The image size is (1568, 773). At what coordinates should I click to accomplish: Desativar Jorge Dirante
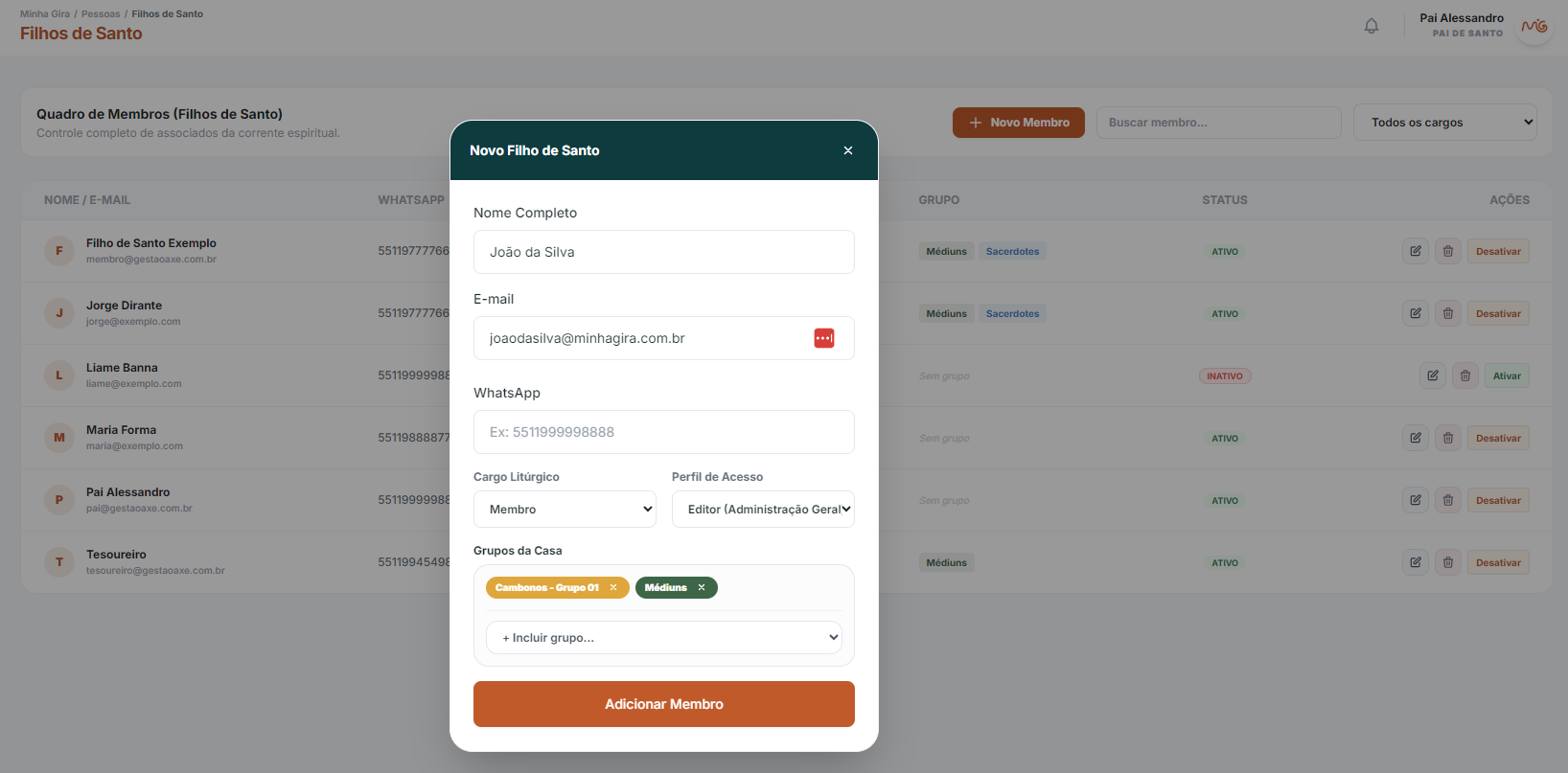(x=1498, y=313)
